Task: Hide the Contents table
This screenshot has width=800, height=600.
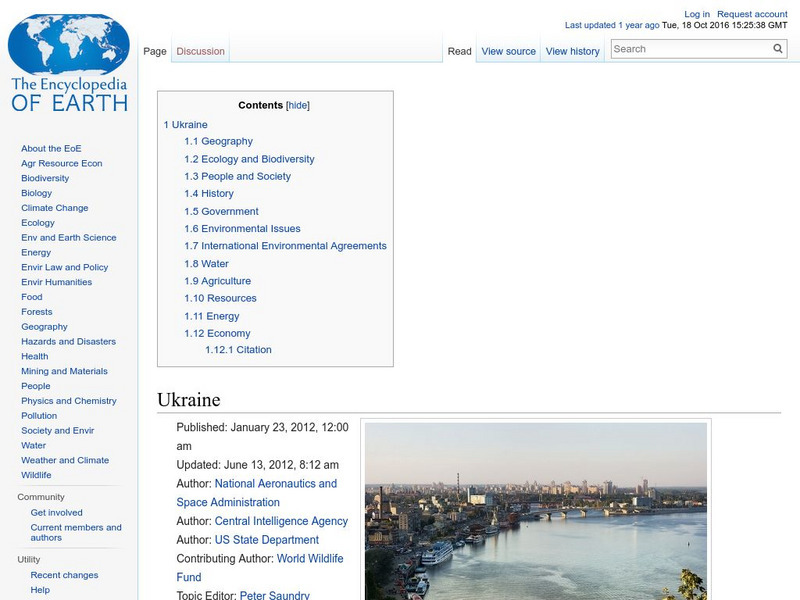Action: (296, 104)
